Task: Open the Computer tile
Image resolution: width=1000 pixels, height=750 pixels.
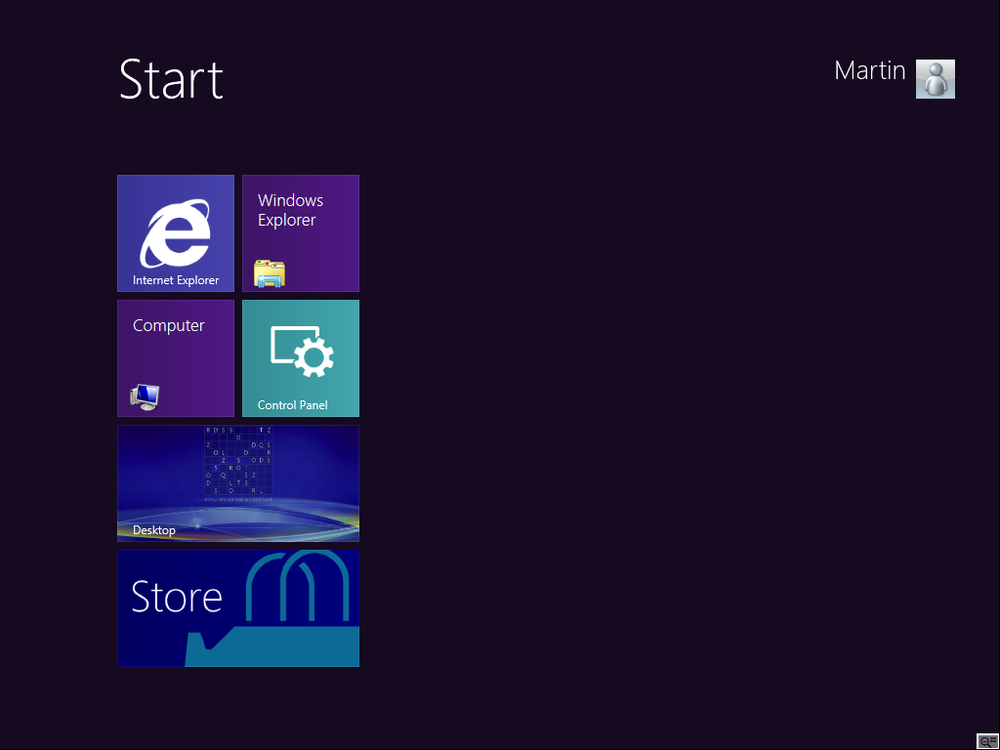Action: tap(175, 358)
